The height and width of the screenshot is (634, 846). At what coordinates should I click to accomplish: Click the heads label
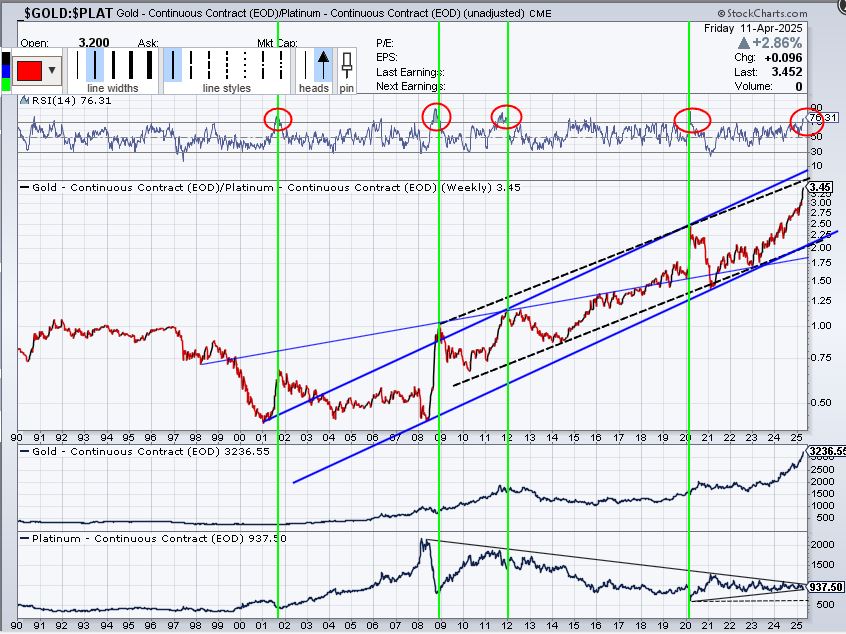coord(314,88)
